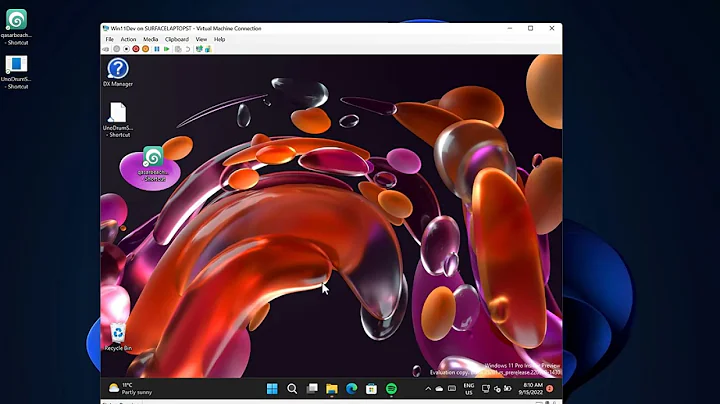Click the OneDrive cloud tray icon
This screenshot has width=720, height=404.
tap(439, 389)
